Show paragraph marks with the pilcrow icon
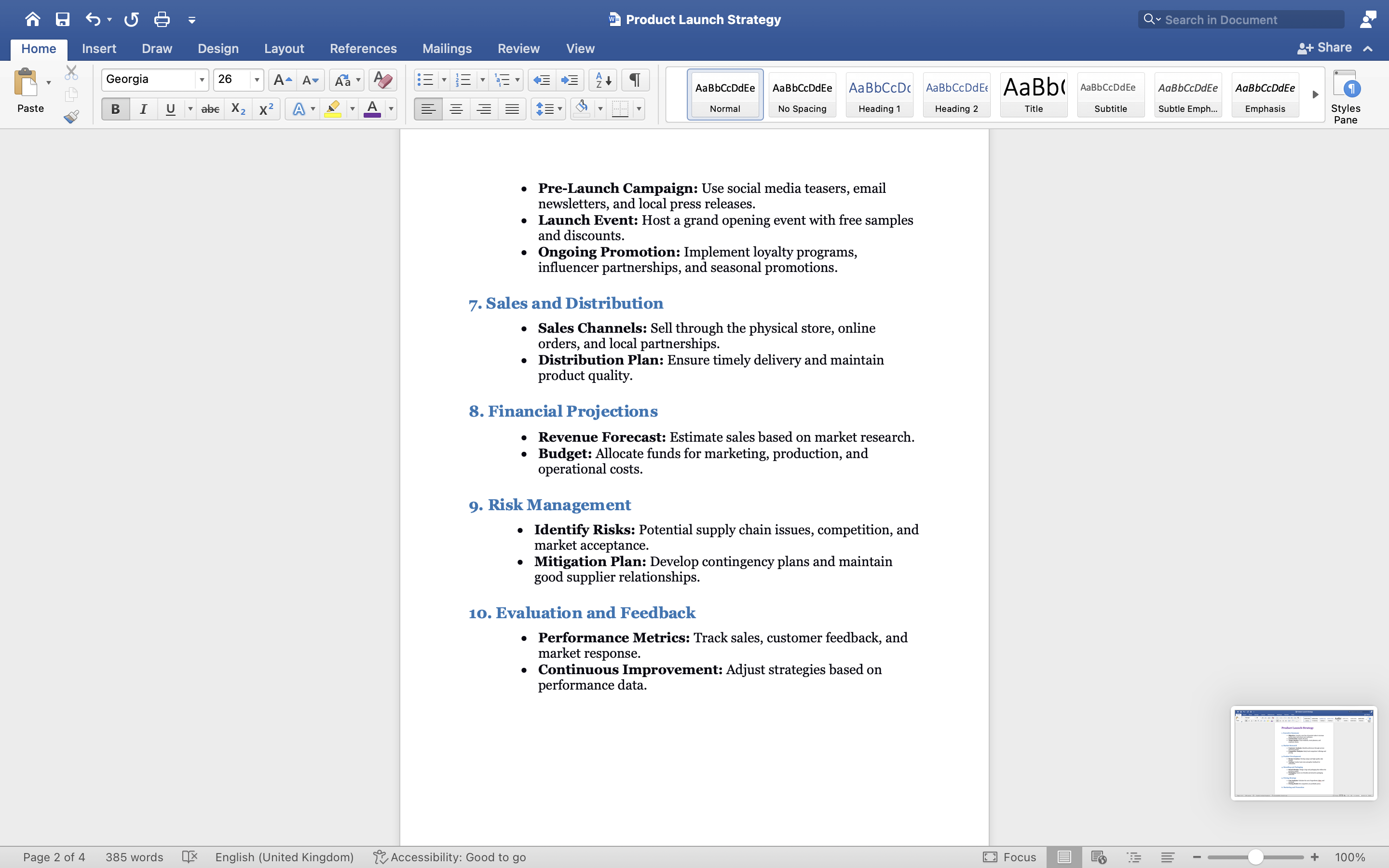1389x868 pixels. click(635, 80)
